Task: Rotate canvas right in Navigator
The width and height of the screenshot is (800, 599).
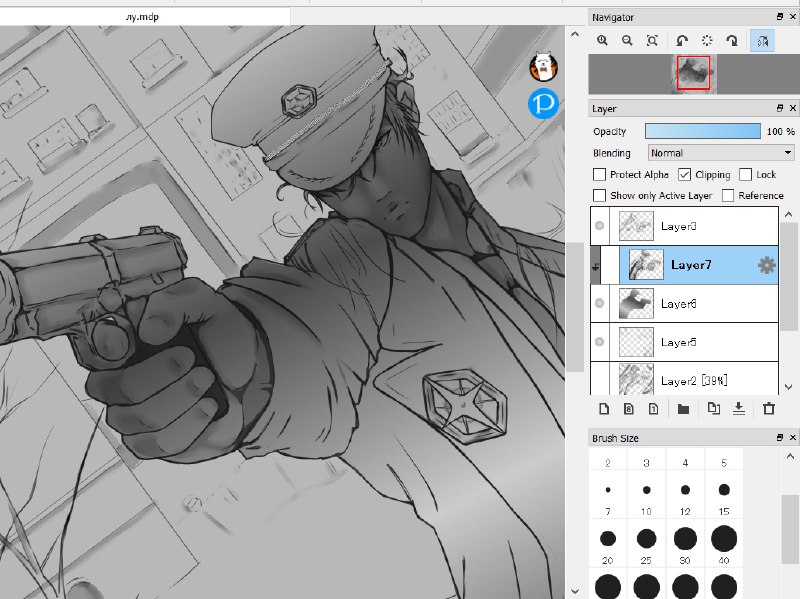Action: click(732, 40)
